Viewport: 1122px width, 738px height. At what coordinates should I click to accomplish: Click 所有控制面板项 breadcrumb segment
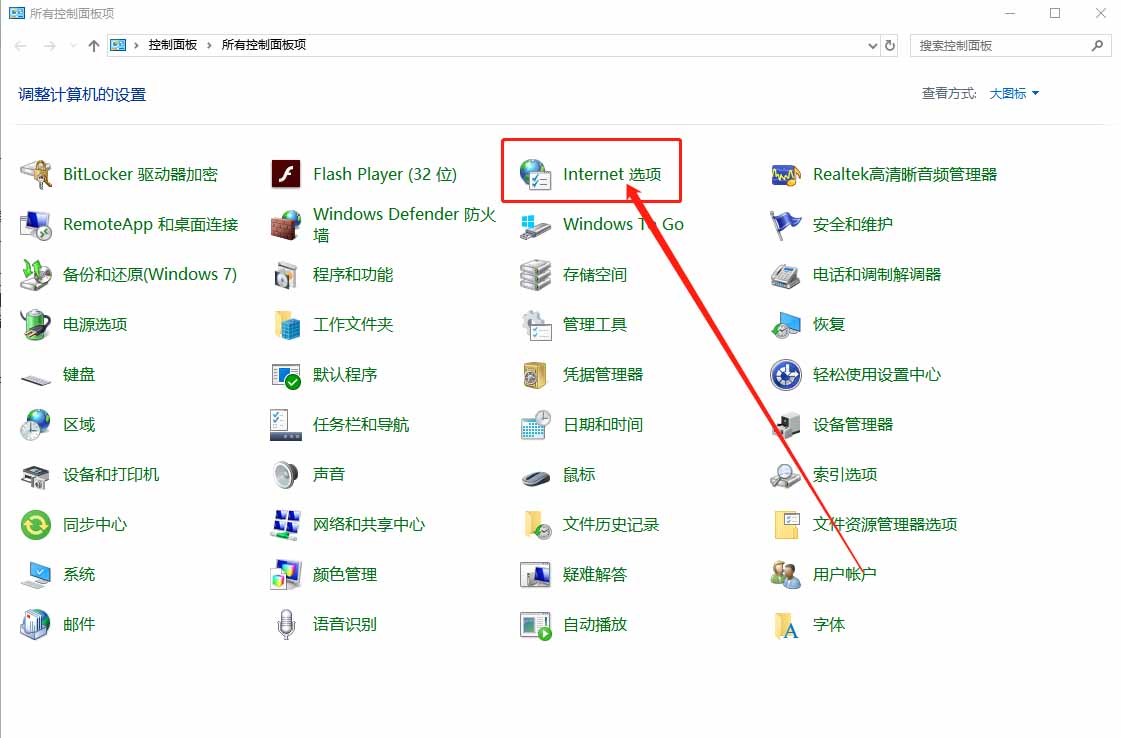coord(263,45)
